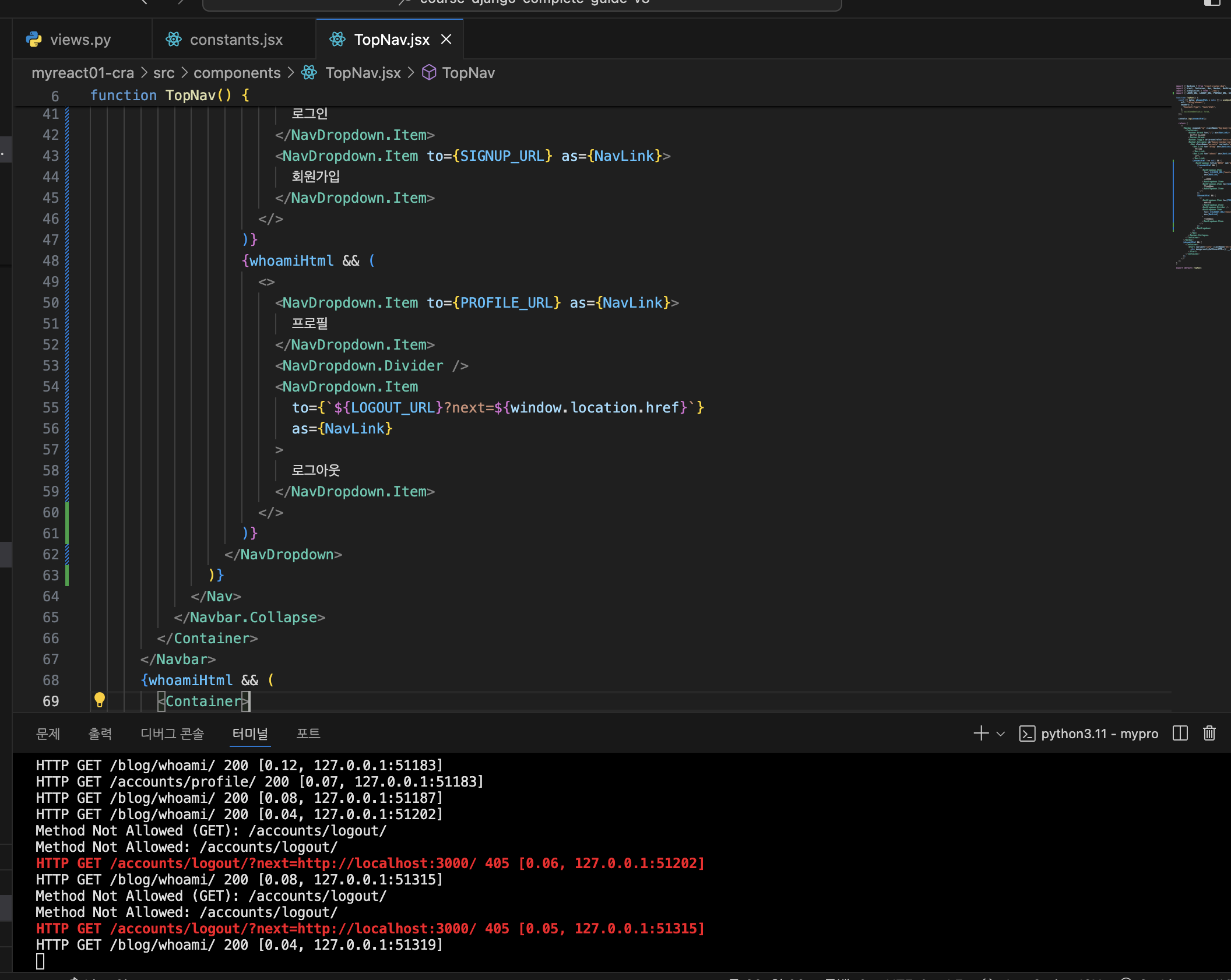
Task: Click the python3.11 - mypro terminal label
Action: [1100, 734]
